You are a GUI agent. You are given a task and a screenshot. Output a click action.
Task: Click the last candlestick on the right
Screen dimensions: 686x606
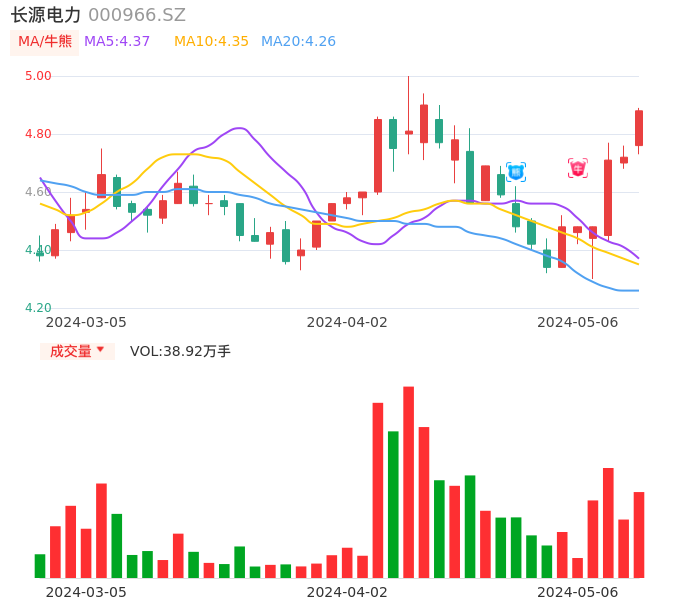point(639,128)
